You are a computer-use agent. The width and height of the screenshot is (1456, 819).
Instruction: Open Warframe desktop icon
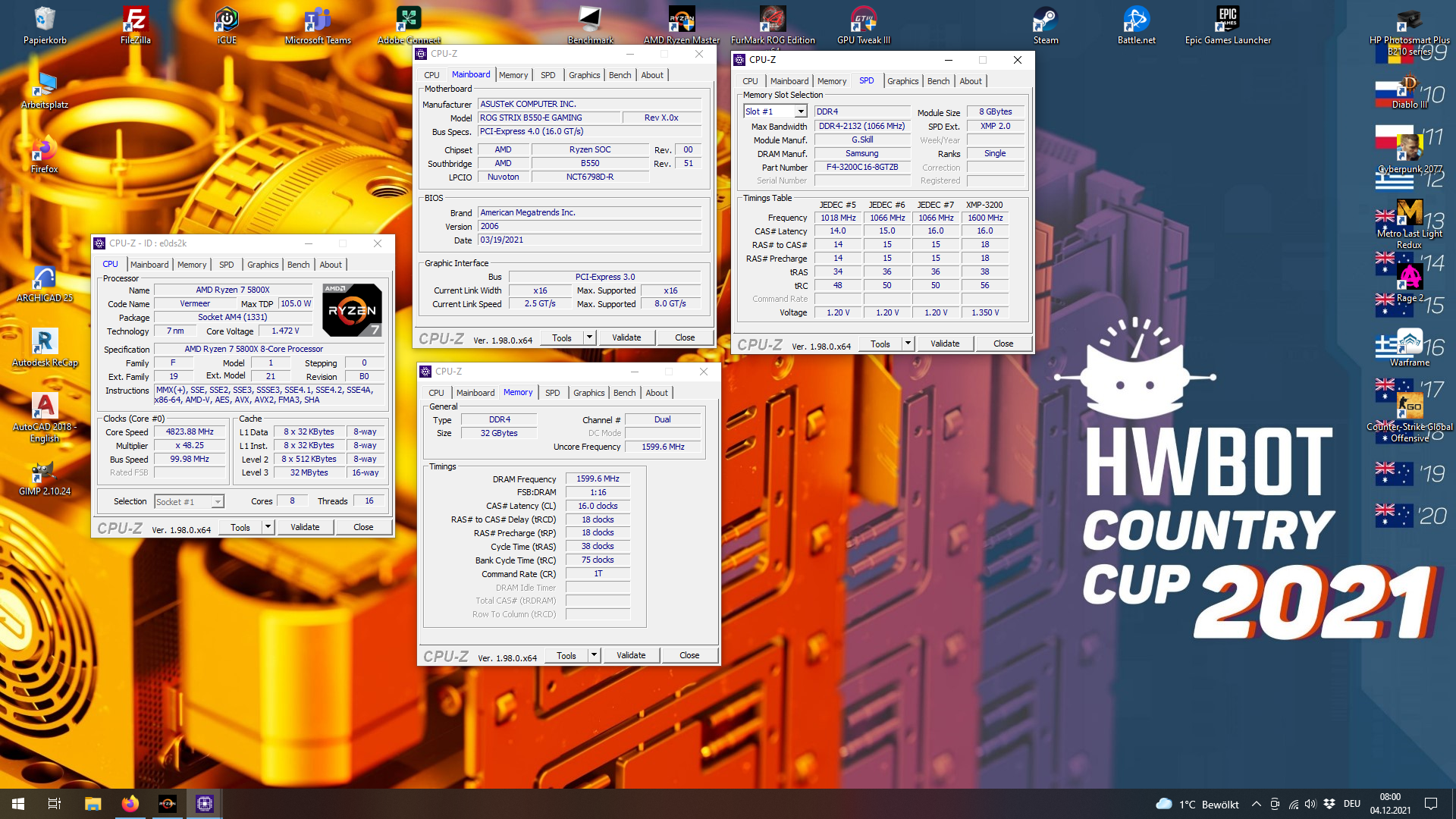(x=1409, y=348)
